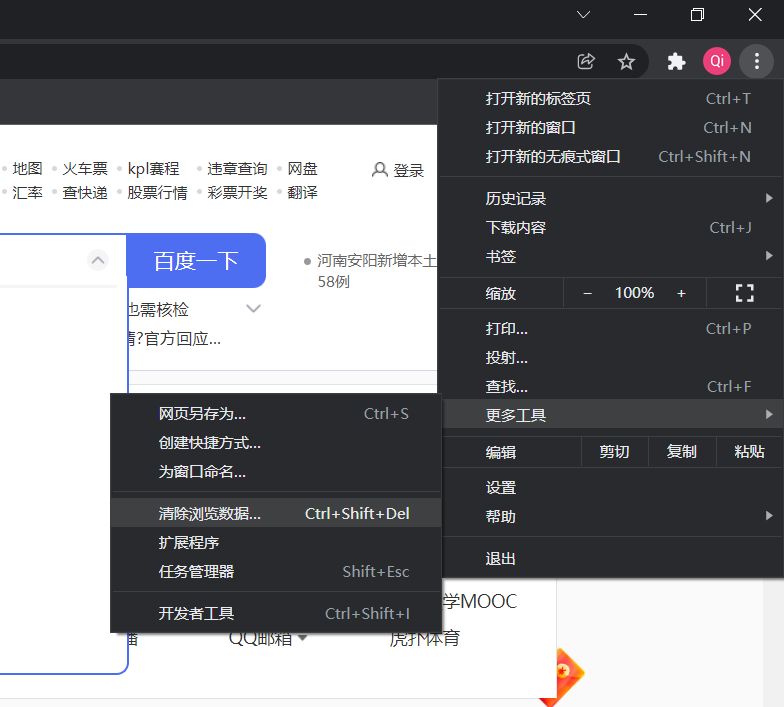Select 为窗口命名... in submenu
This screenshot has height=707, width=784.
click(276, 472)
